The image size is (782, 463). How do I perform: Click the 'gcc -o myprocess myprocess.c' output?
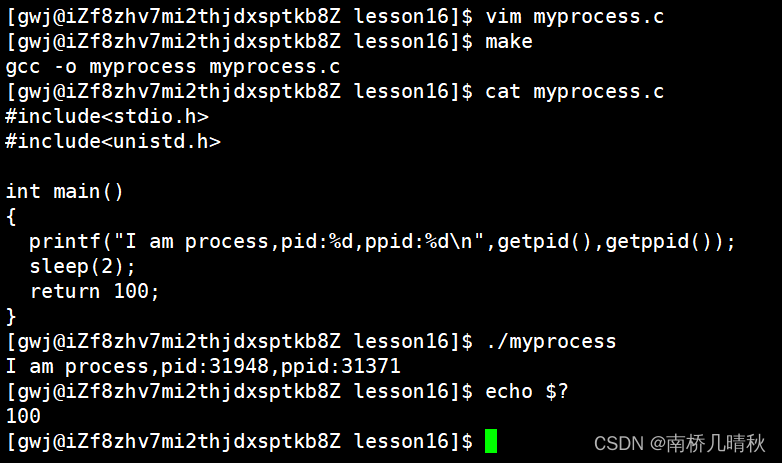[x=173, y=67]
